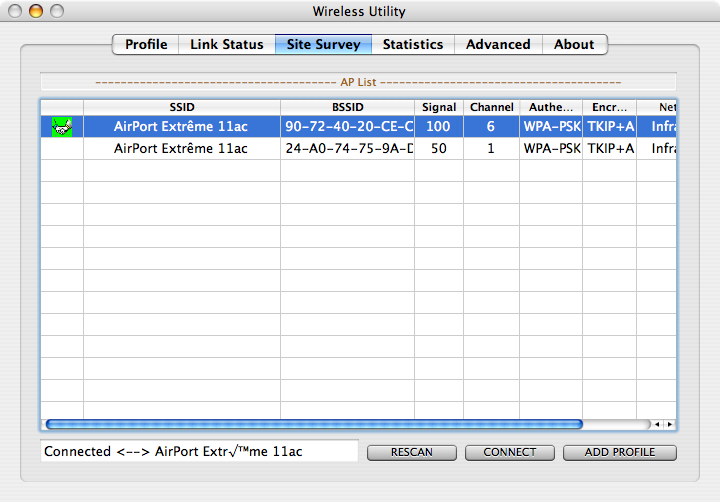Close the Wireless Utility window

pyautogui.click(x=15, y=11)
